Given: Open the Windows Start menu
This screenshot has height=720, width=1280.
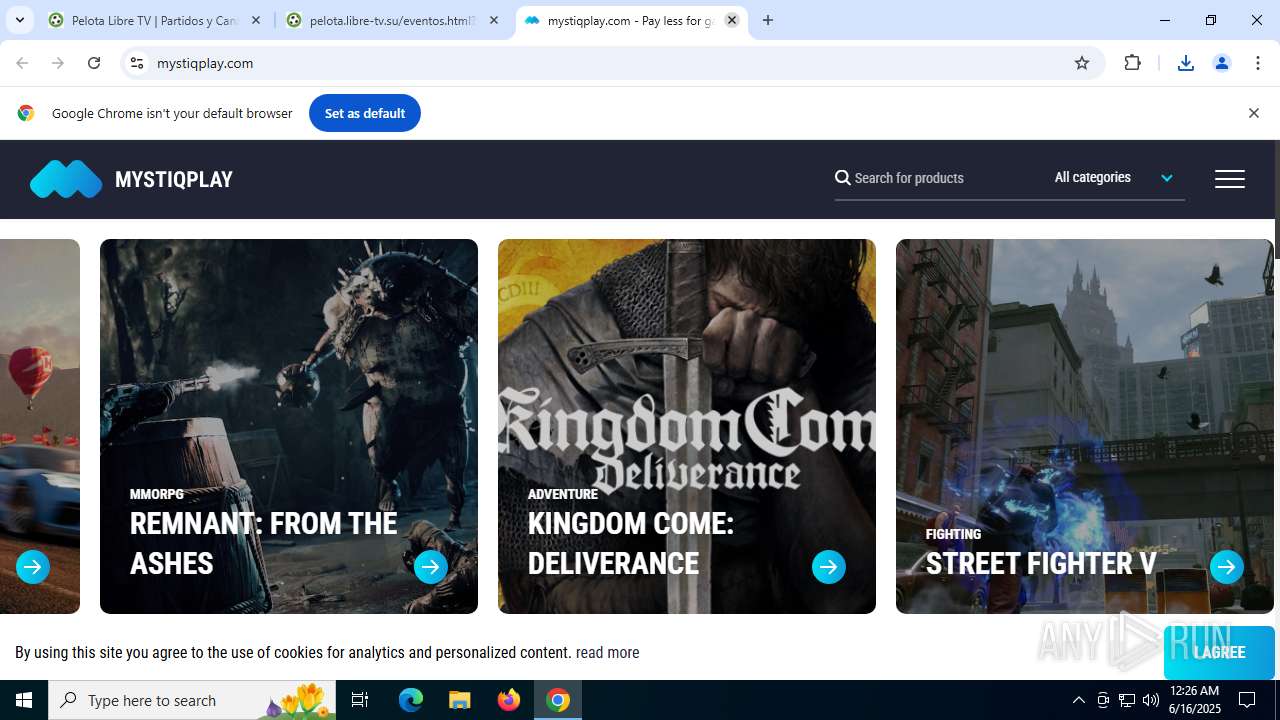Looking at the screenshot, I should [x=24, y=700].
